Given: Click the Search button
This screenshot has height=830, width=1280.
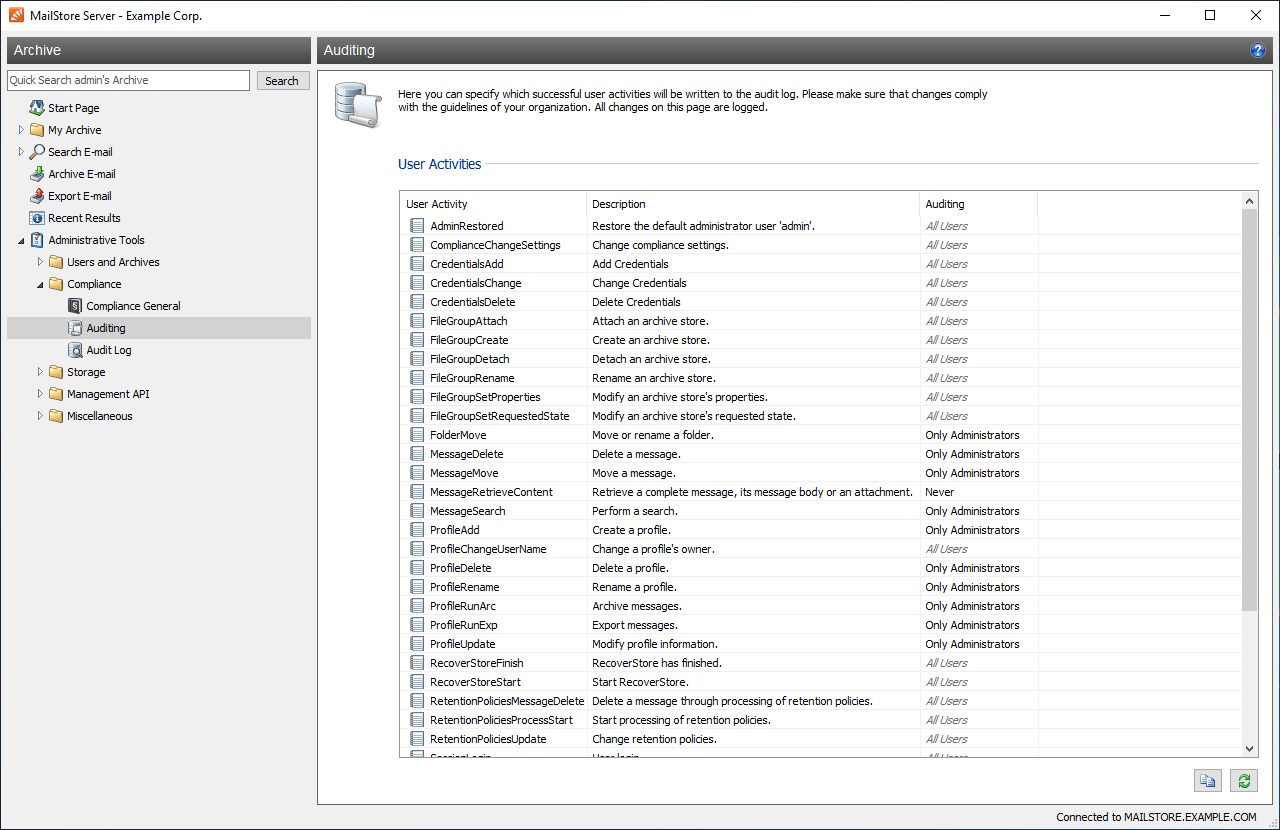Looking at the screenshot, I should coord(282,81).
